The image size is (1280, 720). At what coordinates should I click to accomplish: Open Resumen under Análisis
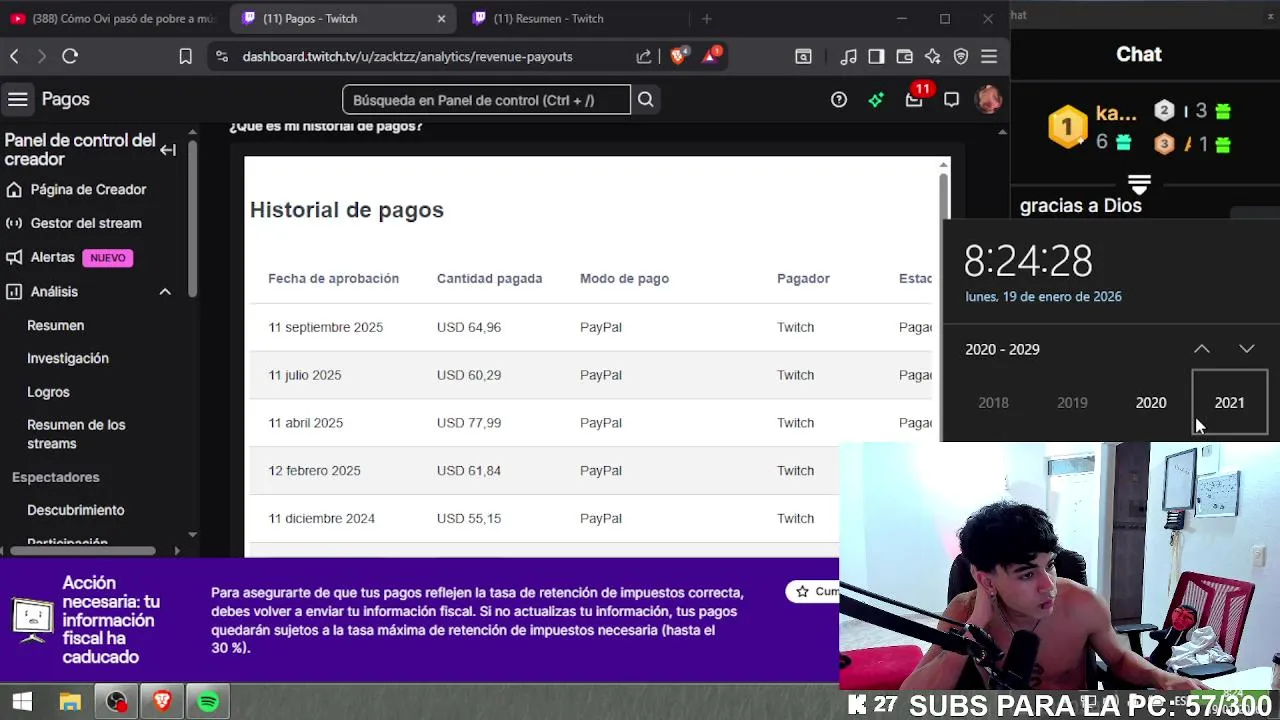56,325
